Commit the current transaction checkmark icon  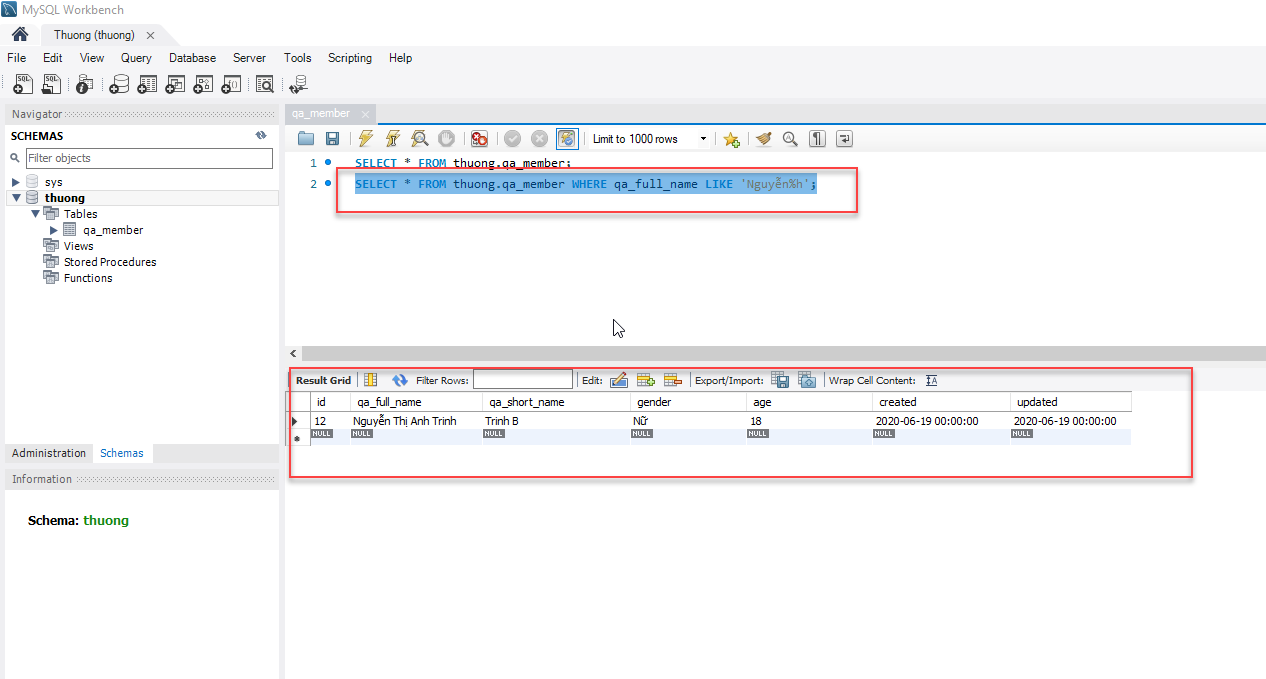tap(512, 139)
